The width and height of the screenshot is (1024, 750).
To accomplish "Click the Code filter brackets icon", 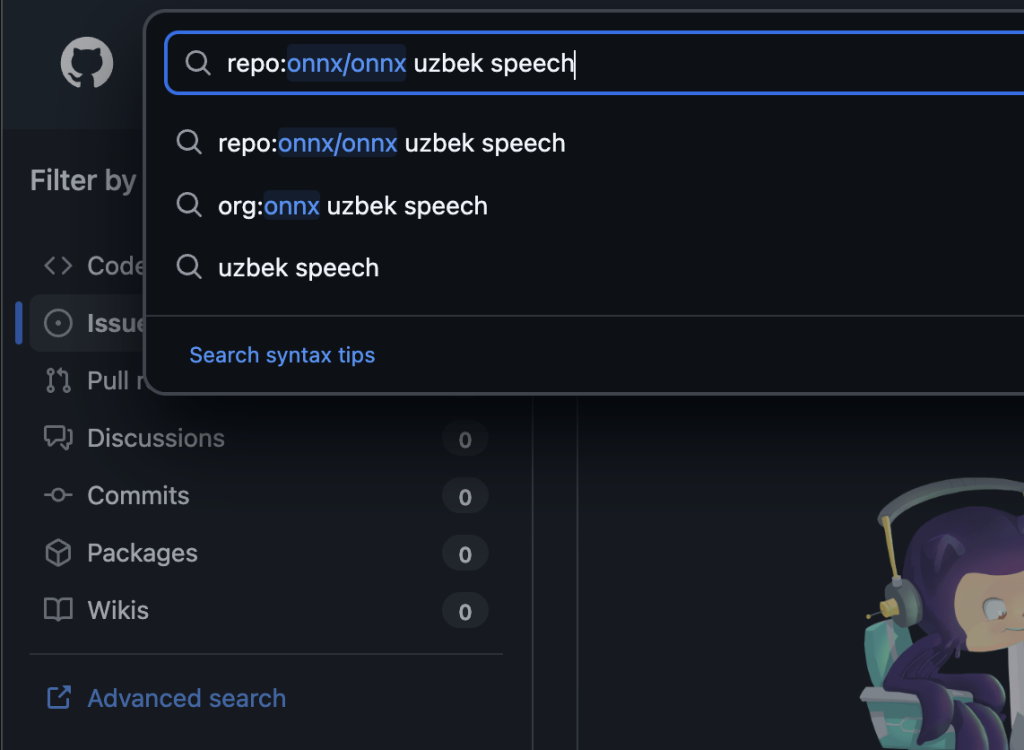I will pyautogui.click(x=58, y=265).
